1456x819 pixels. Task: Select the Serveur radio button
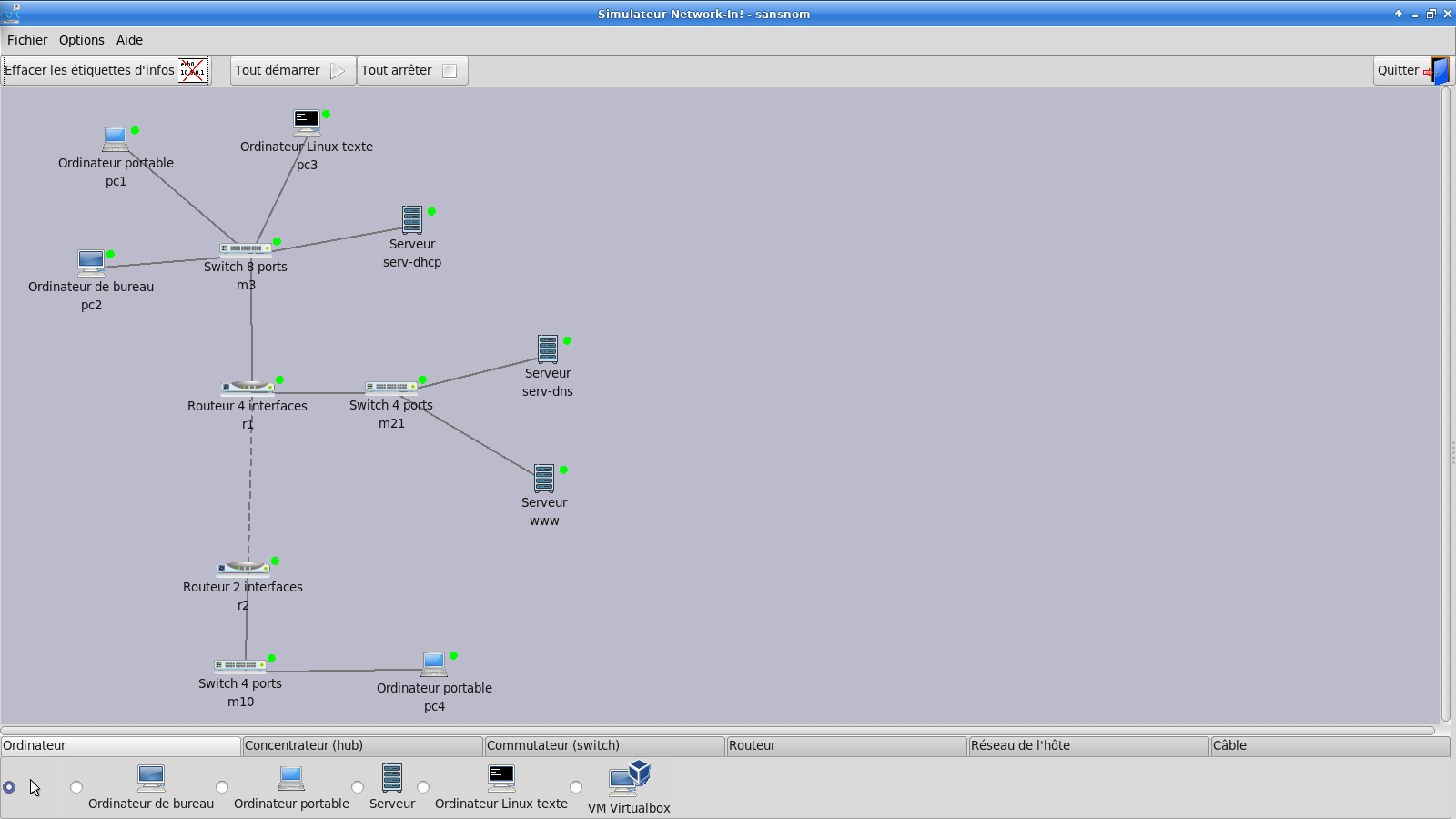point(358,787)
